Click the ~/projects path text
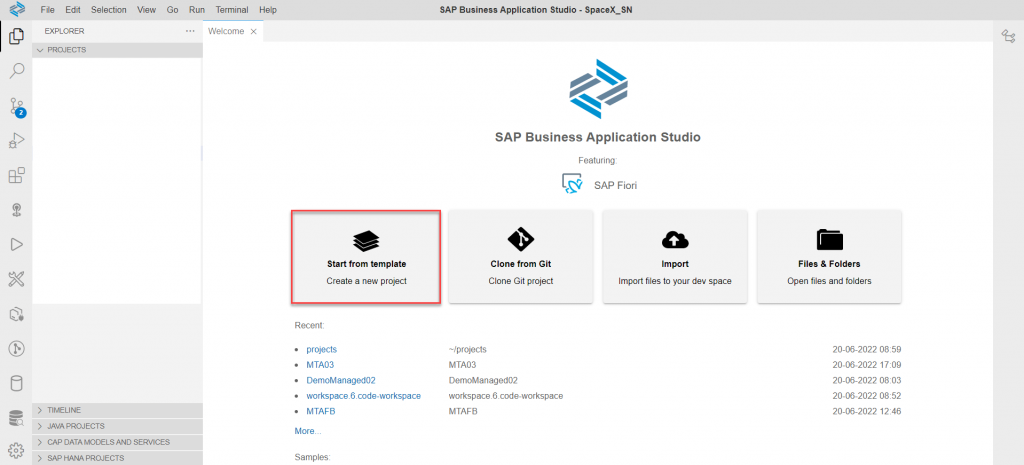 [468, 349]
